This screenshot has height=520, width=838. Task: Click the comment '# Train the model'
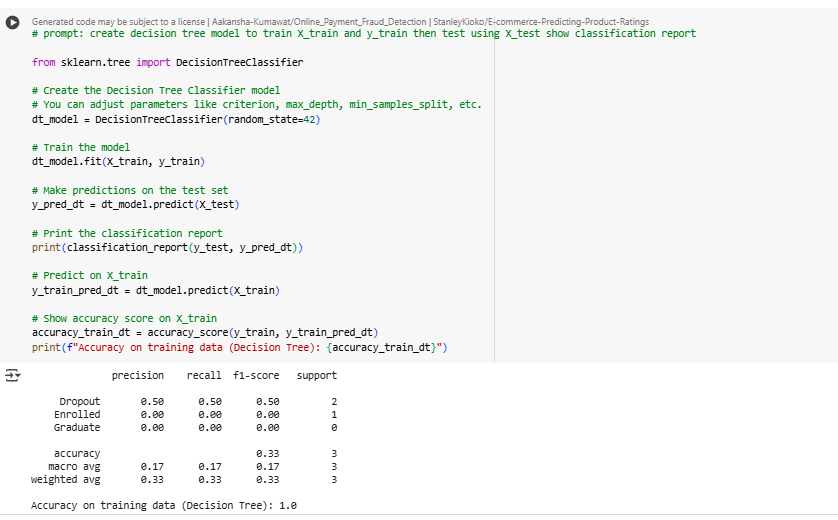(x=81, y=148)
